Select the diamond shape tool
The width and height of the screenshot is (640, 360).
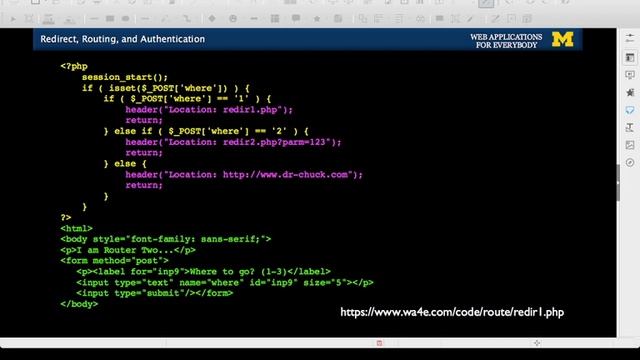[x=212, y=18]
